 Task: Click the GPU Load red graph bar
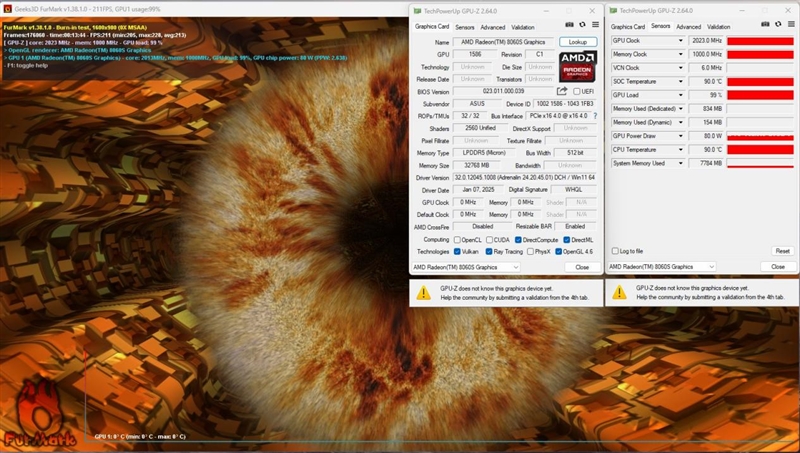point(759,95)
